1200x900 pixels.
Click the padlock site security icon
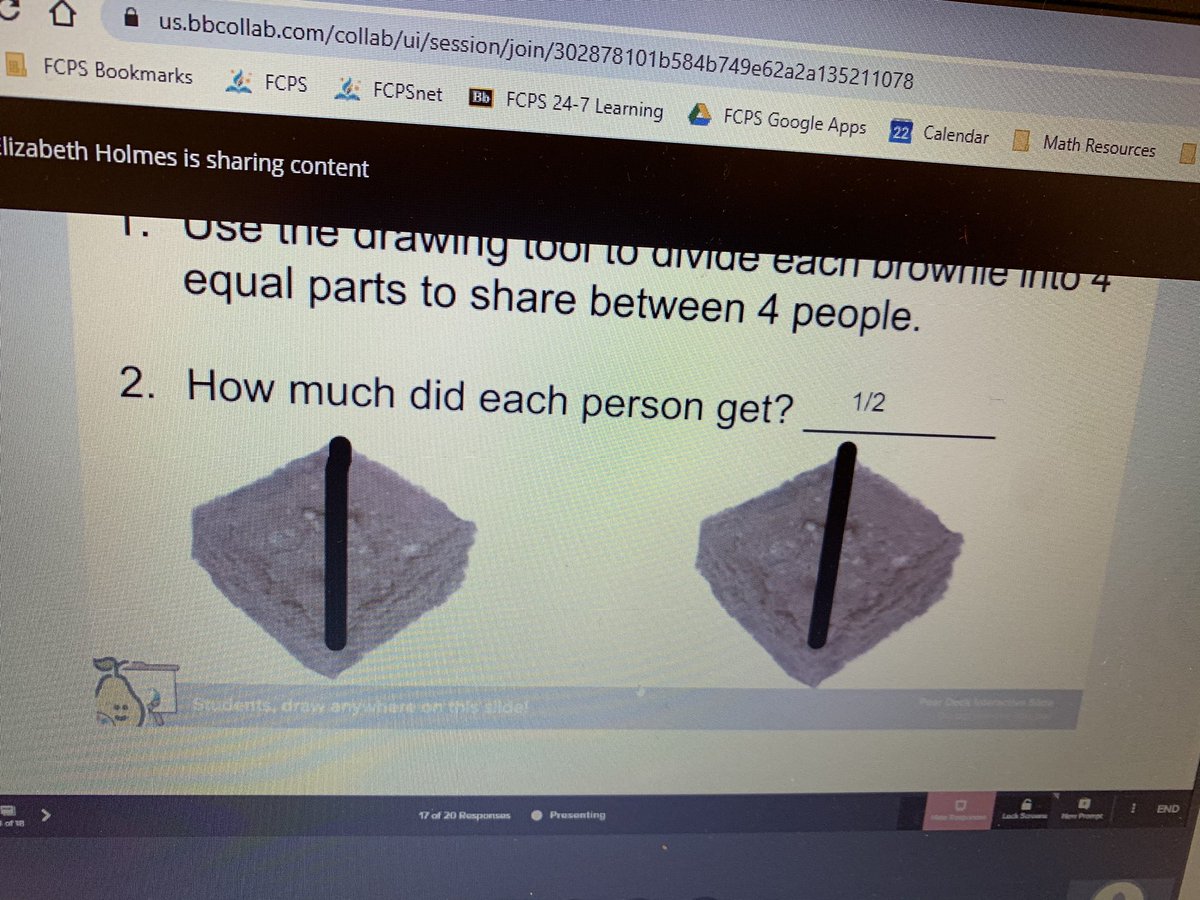tap(129, 17)
